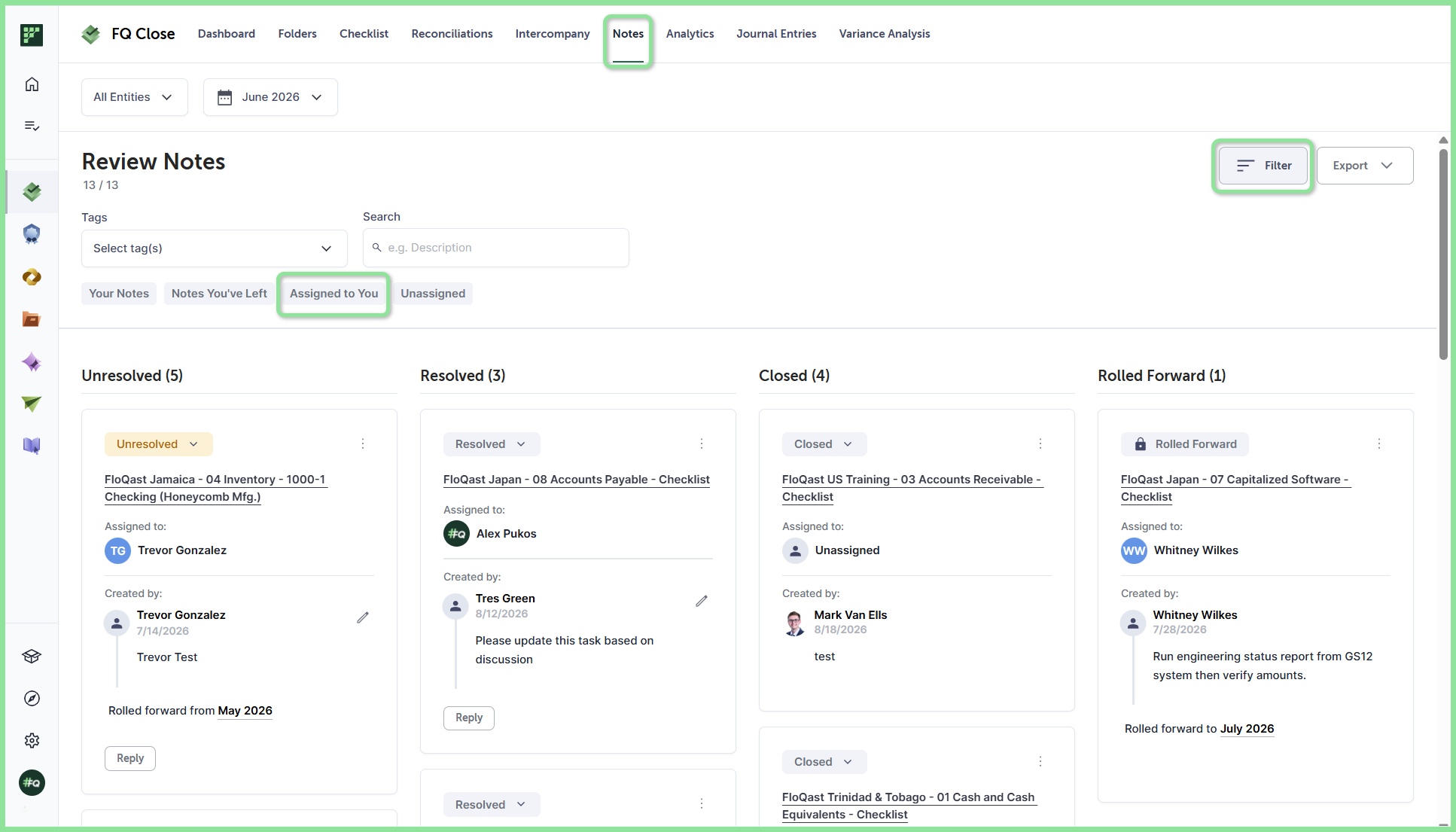Open more options on FloQast Japan Accounts Payable note

[x=702, y=444]
